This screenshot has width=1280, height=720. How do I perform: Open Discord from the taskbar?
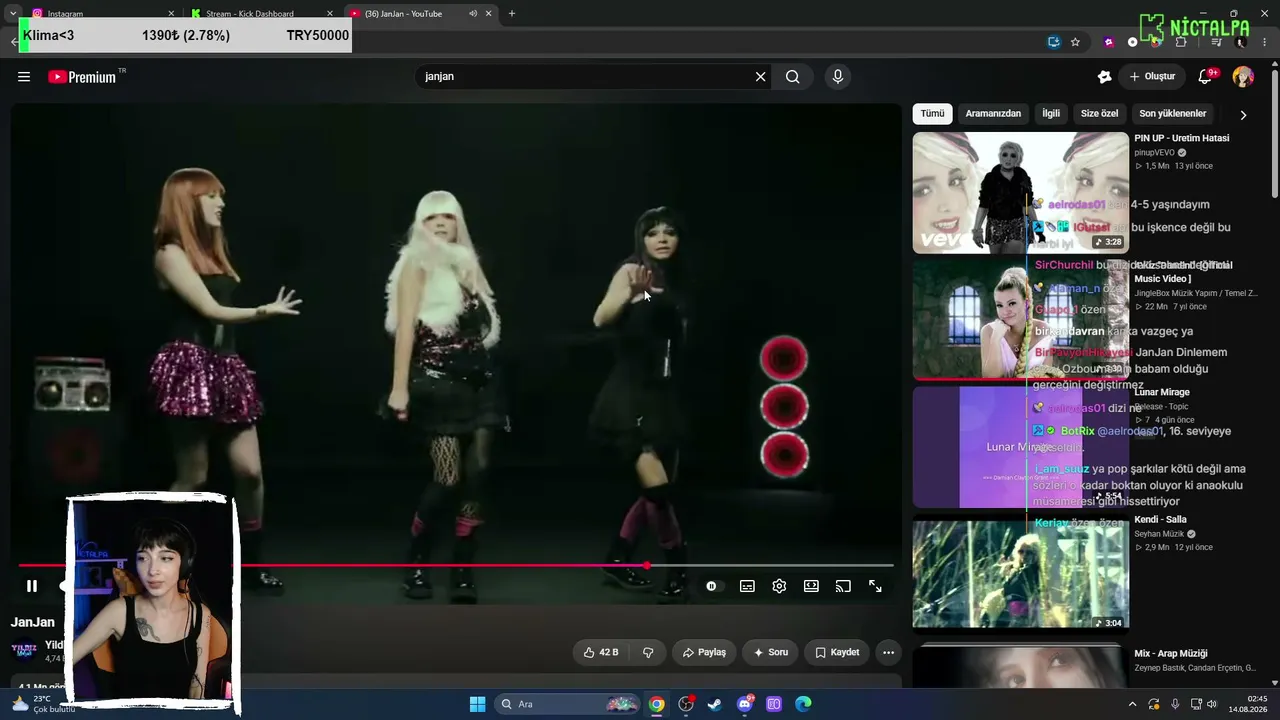click(745, 704)
